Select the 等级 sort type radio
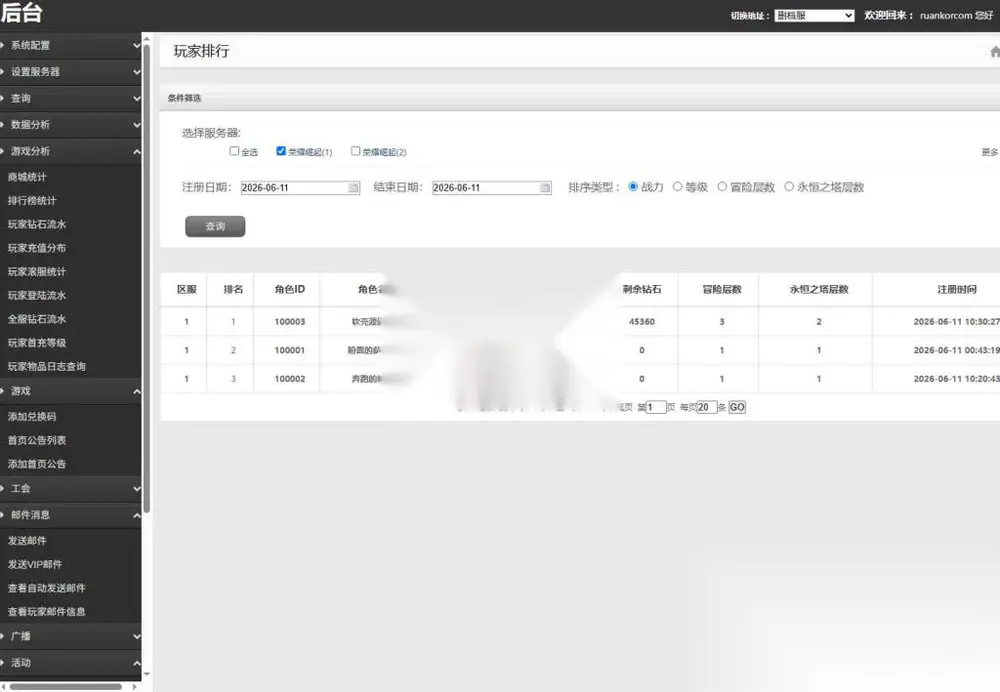This screenshot has height=692, width=1000. coord(677,187)
